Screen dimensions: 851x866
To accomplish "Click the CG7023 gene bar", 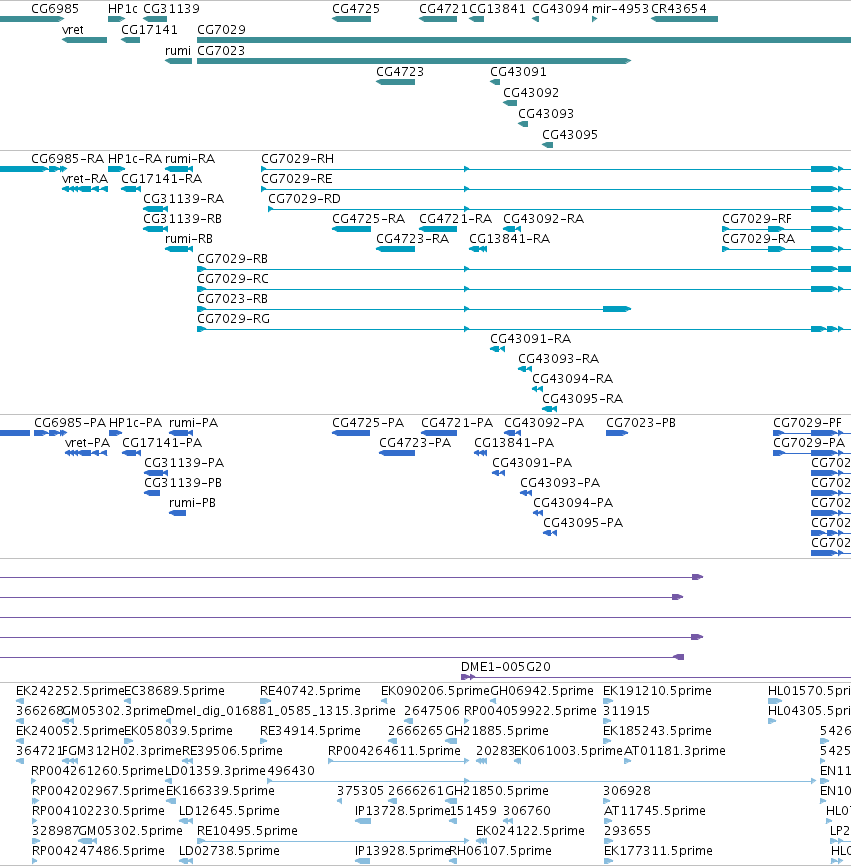I will (414, 61).
